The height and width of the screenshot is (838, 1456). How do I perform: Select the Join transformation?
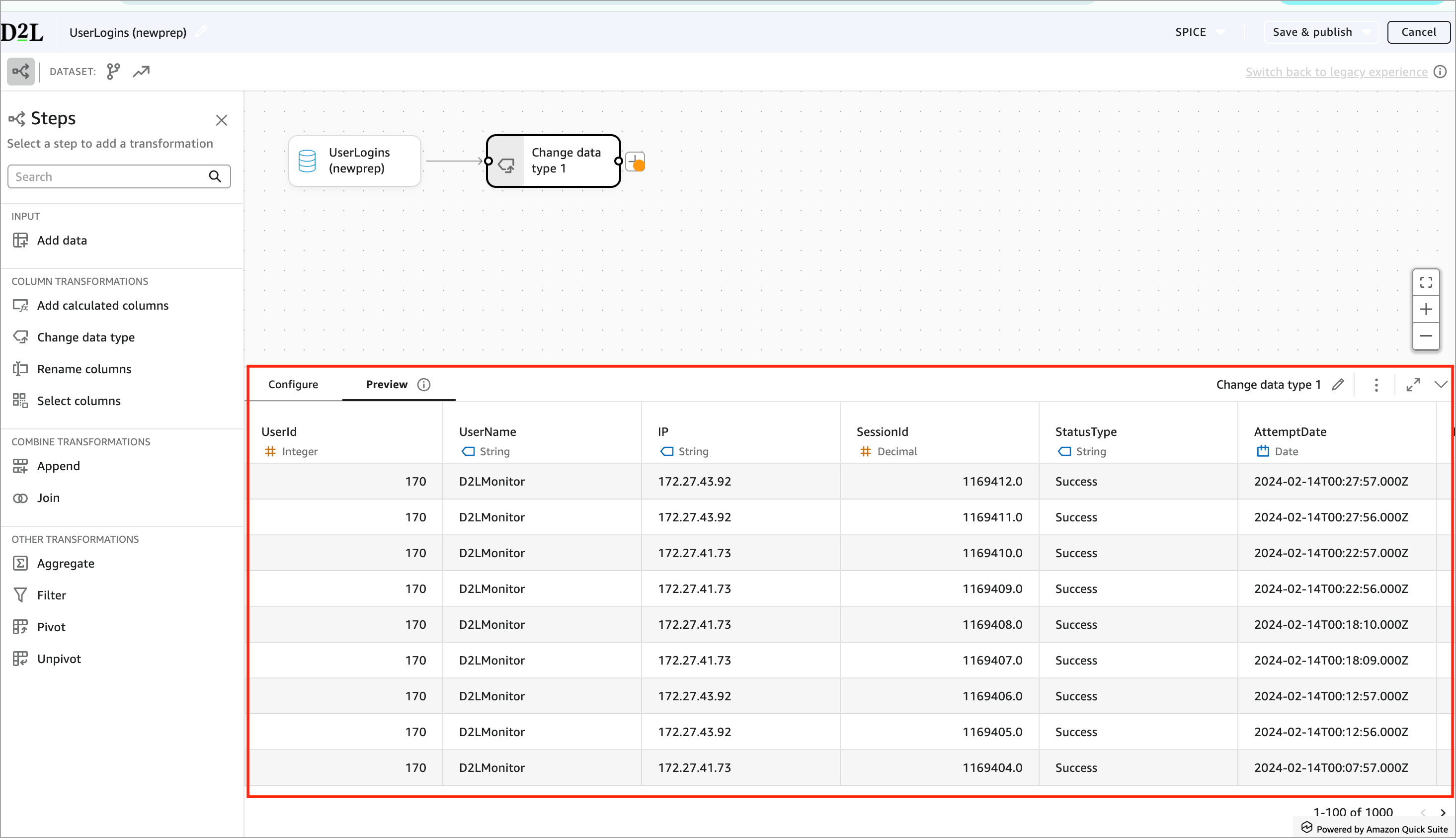(x=48, y=498)
